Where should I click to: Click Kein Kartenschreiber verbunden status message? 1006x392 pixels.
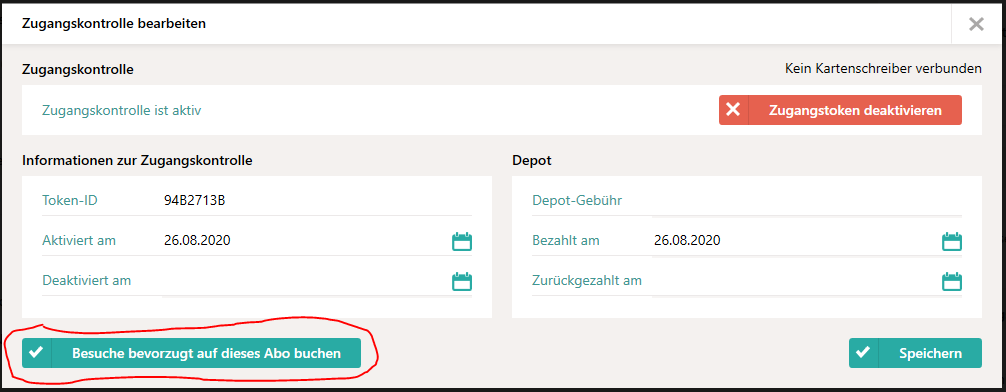(x=883, y=68)
